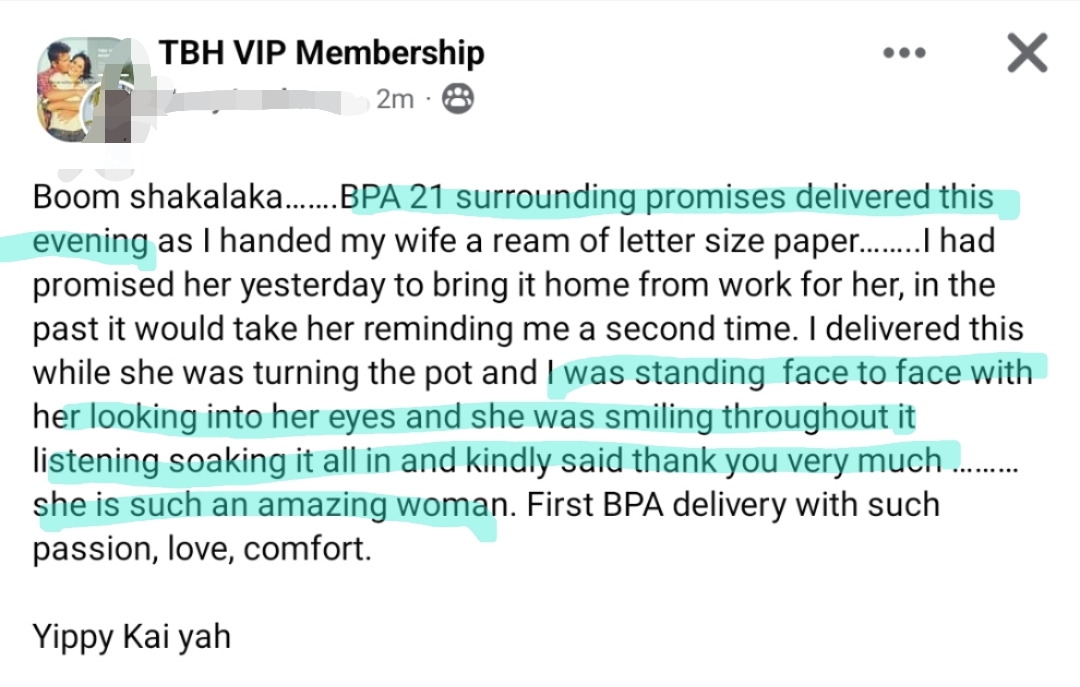Click the text "passion, love, comfort."
This screenshot has height=687, width=1080.
pyautogui.click(x=201, y=549)
